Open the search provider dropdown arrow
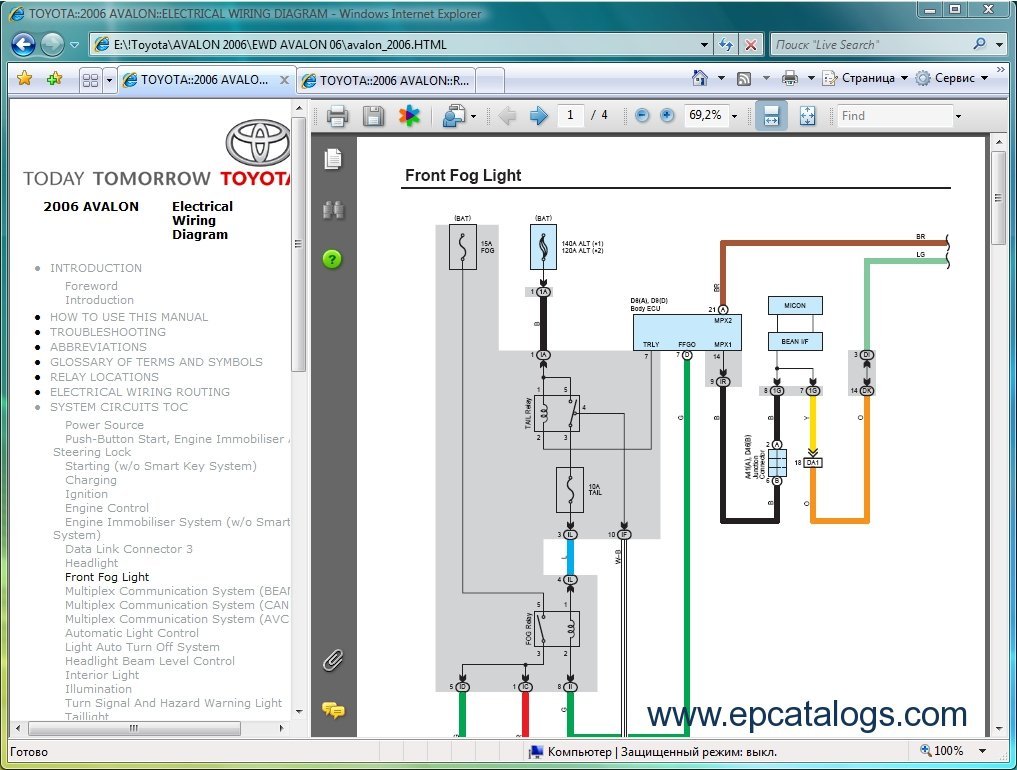Image resolution: width=1017 pixels, height=770 pixels. click(999, 45)
